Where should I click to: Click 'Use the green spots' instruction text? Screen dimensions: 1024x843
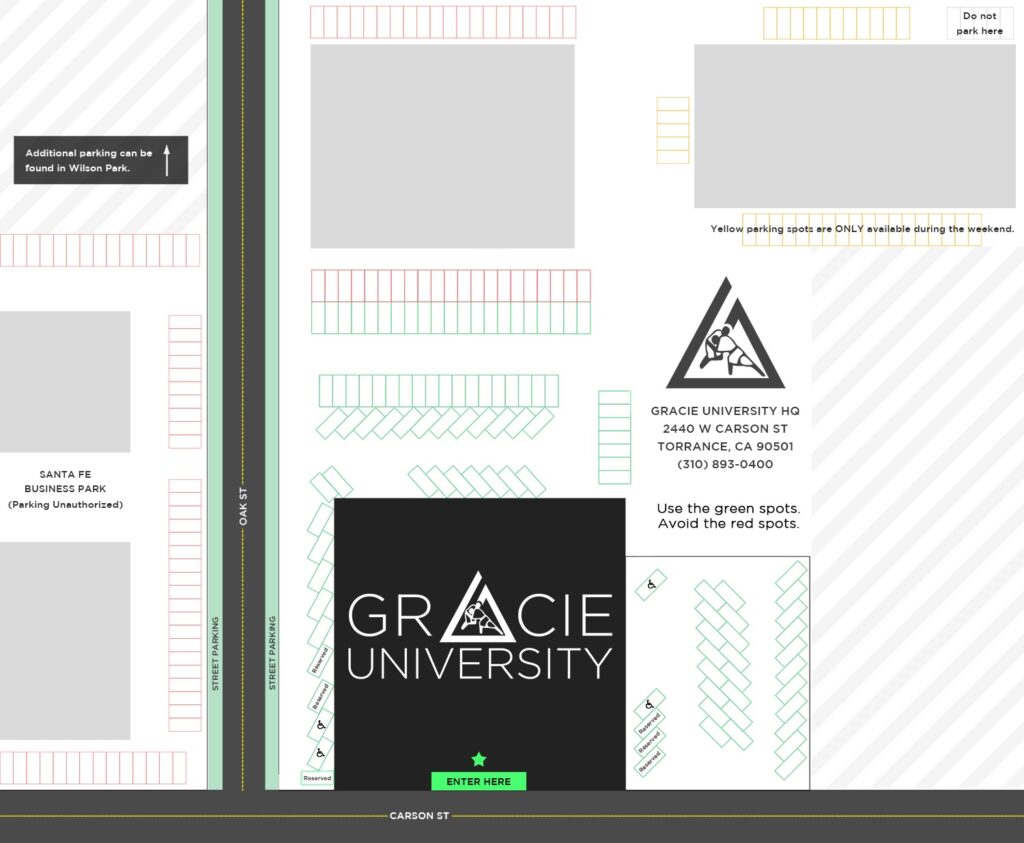click(728, 509)
